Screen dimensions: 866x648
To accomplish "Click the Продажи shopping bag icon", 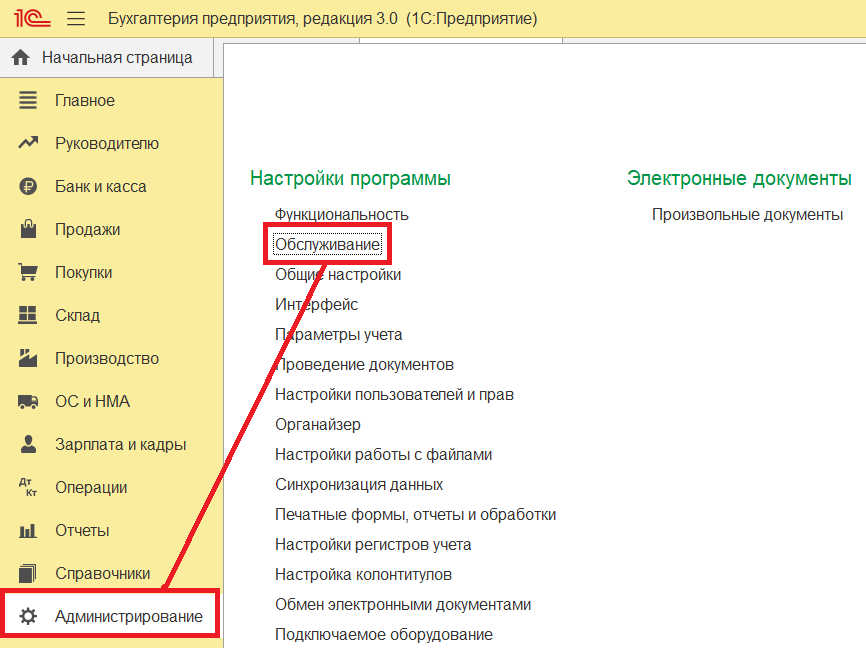I will click(x=28, y=229).
